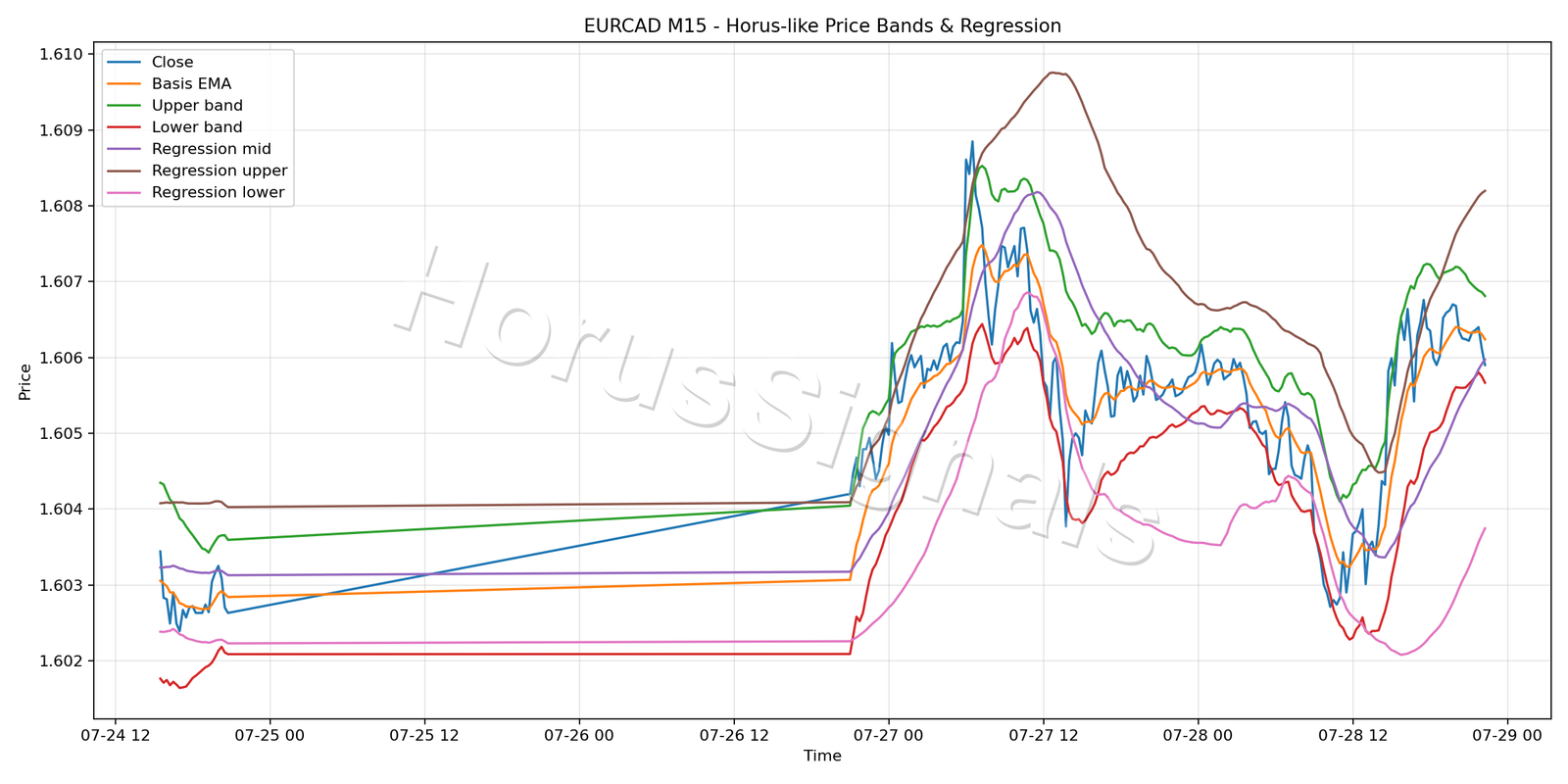Click the 1.608 y-axis tick label
This screenshot has width=1568, height=784.
pos(61,206)
